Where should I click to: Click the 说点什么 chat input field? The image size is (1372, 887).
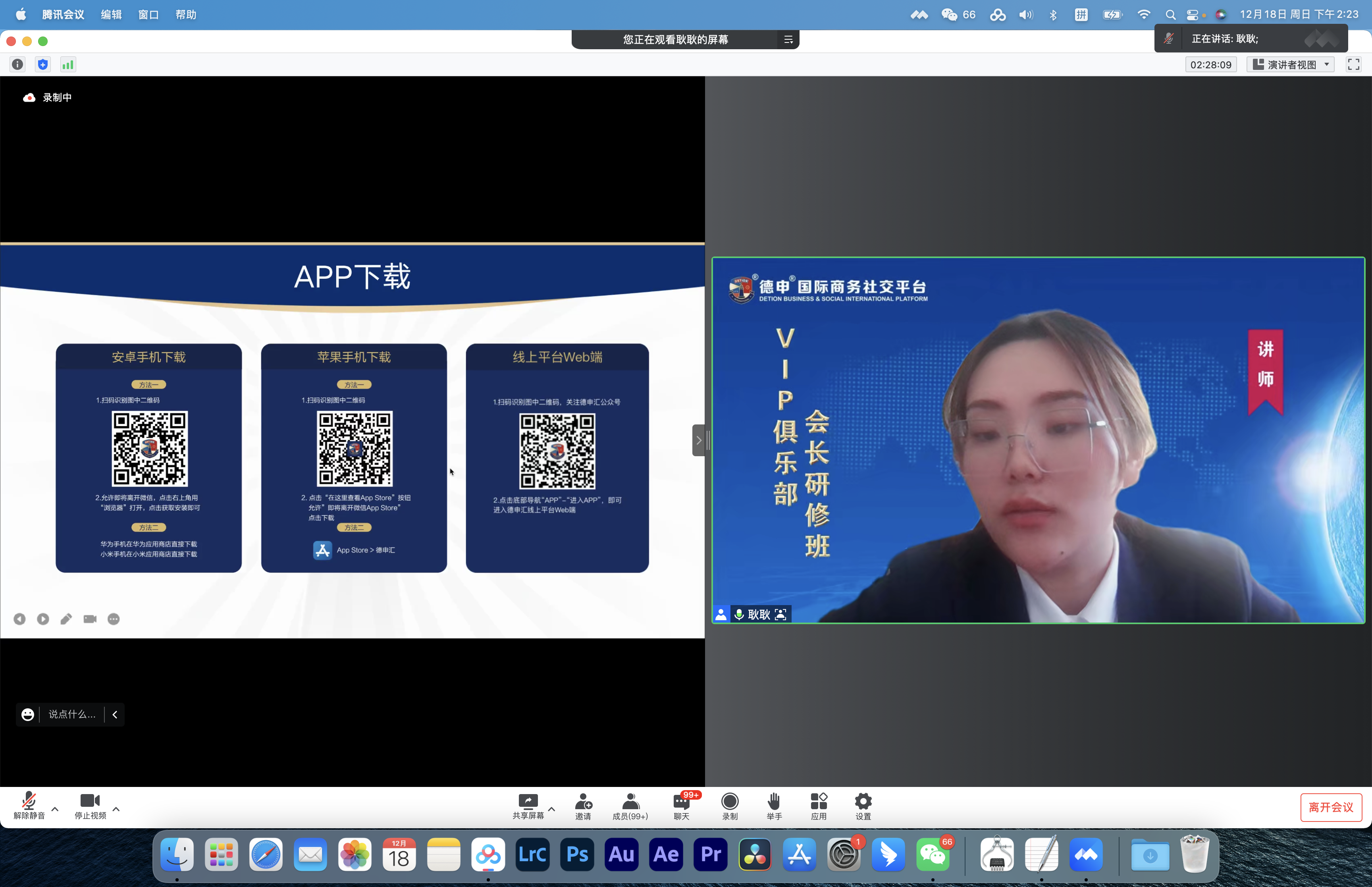coord(72,714)
